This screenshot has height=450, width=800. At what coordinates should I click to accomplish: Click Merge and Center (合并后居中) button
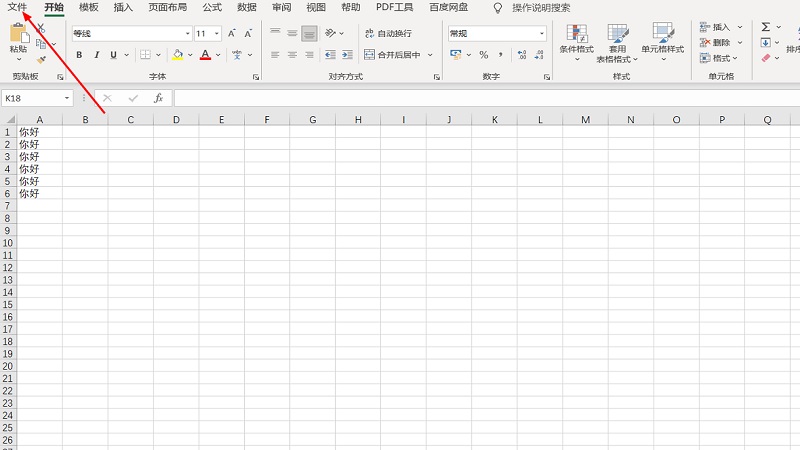(x=397, y=55)
